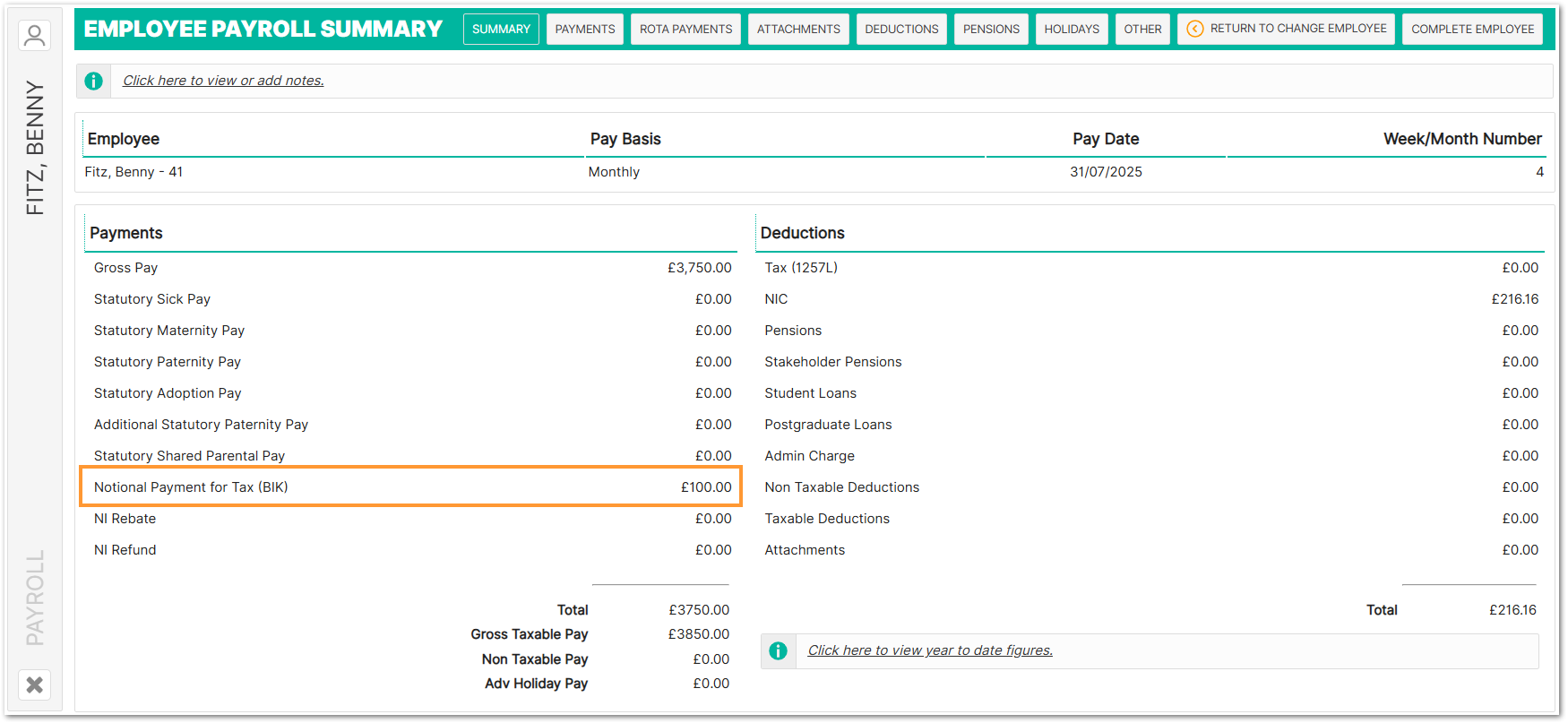Open the Pensions tab
Image resolution: width=1568 pixels, height=723 pixels.
pyautogui.click(x=990, y=29)
